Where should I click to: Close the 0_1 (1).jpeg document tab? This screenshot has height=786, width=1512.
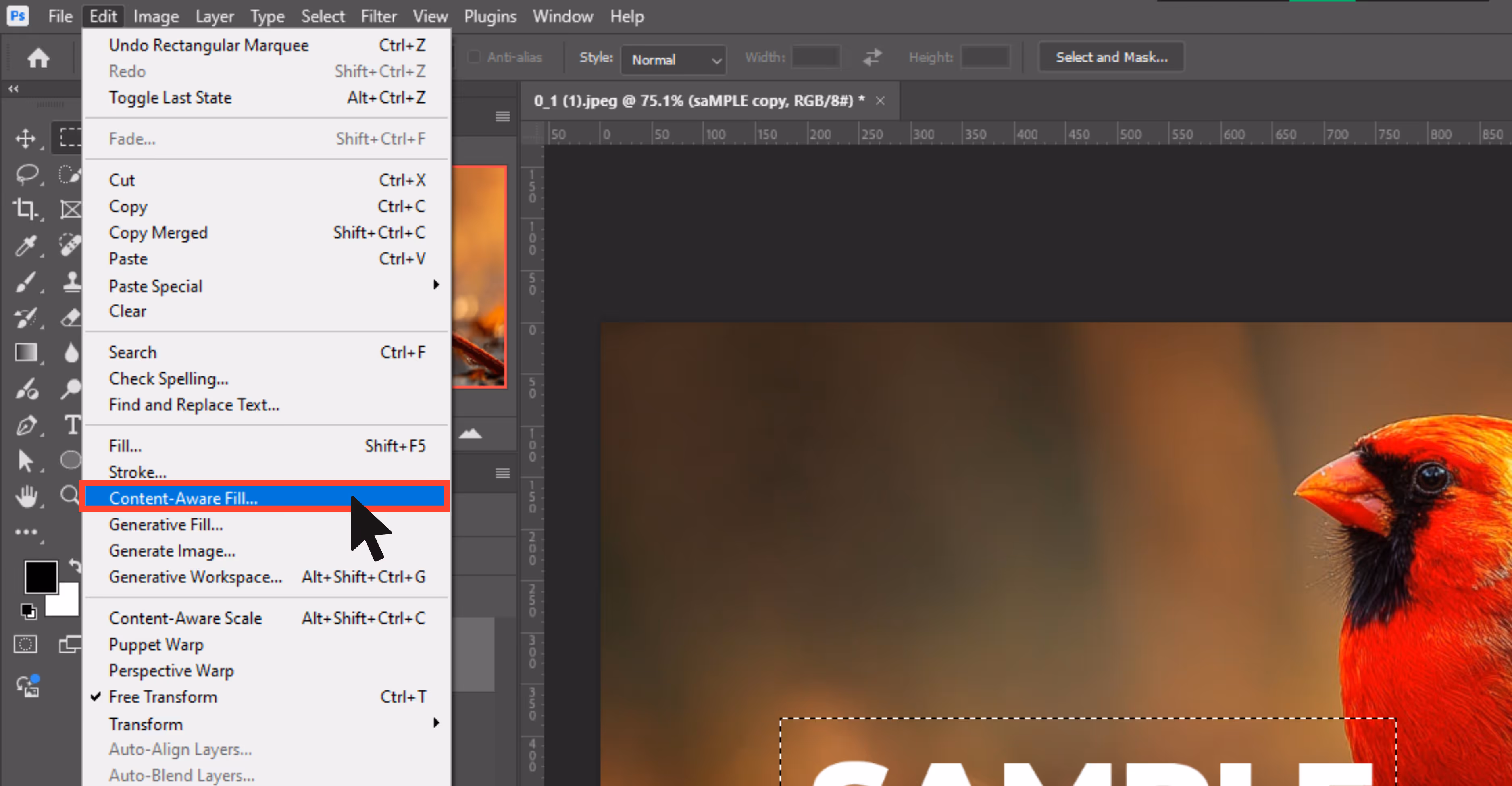[881, 101]
